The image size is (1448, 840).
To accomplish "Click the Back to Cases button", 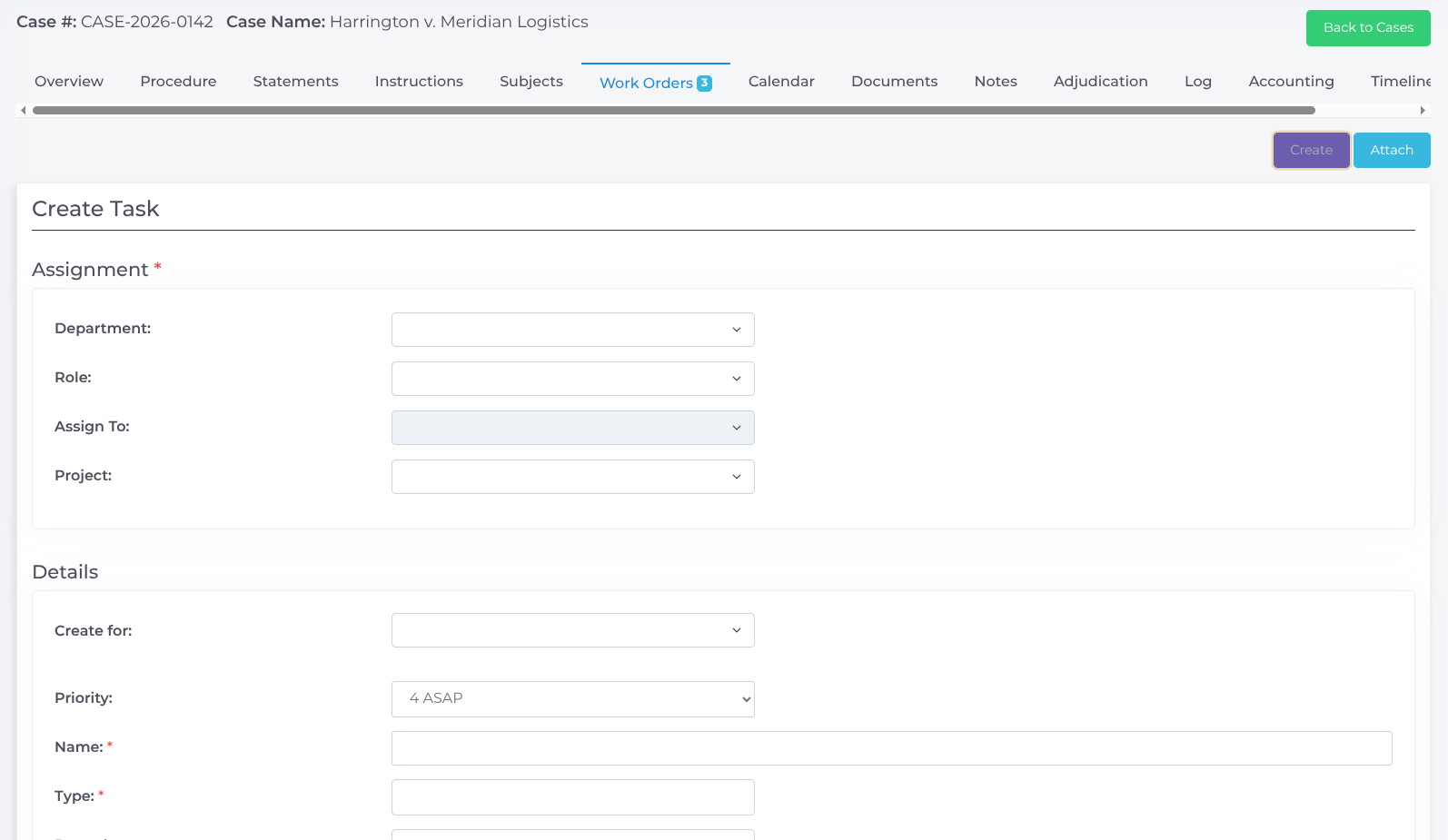I will click(x=1368, y=28).
